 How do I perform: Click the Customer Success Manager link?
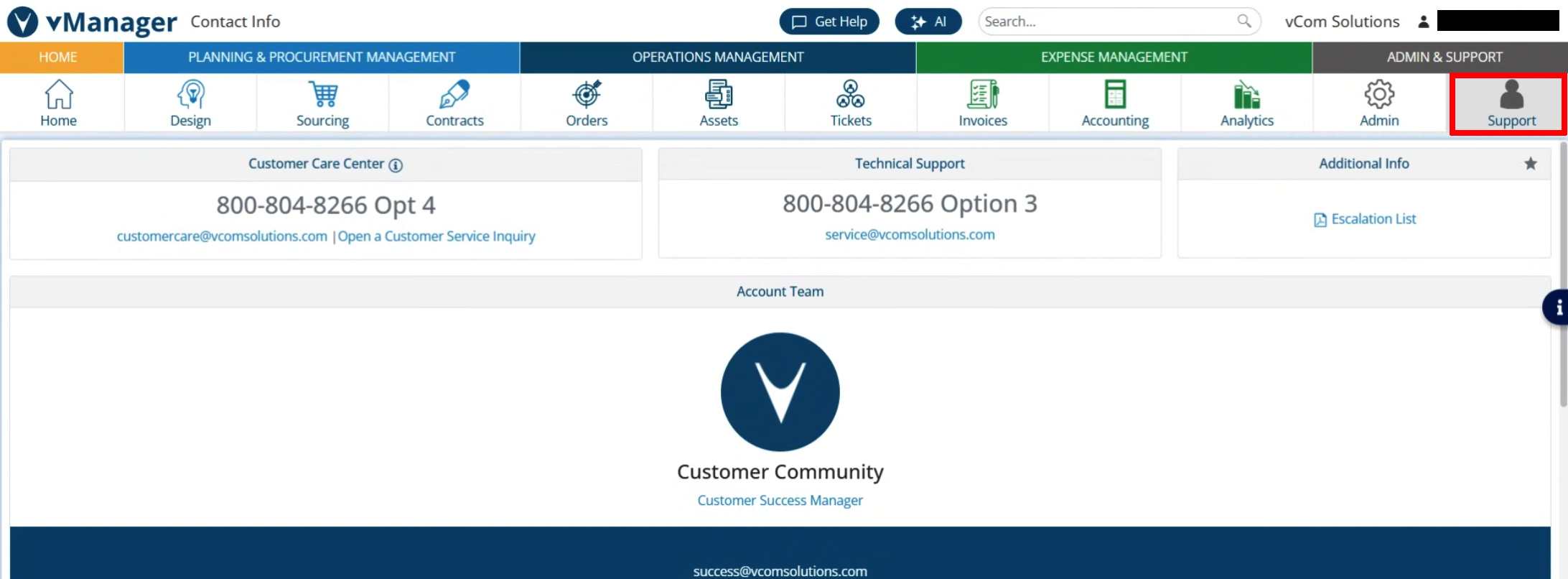click(780, 501)
